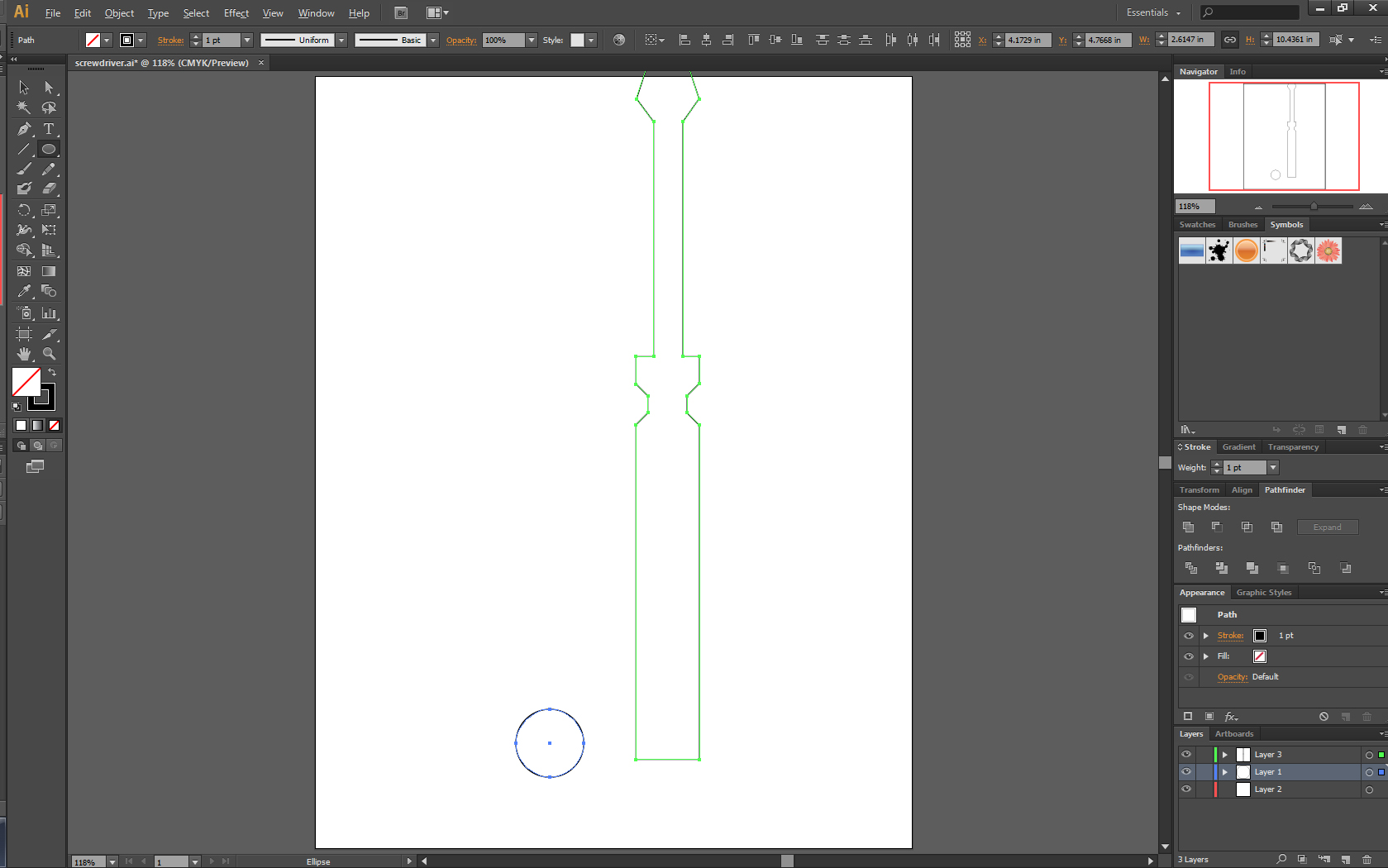Click the zoom percentage field at bottom left
Screen dimensions: 1388x868
click(87, 861)
